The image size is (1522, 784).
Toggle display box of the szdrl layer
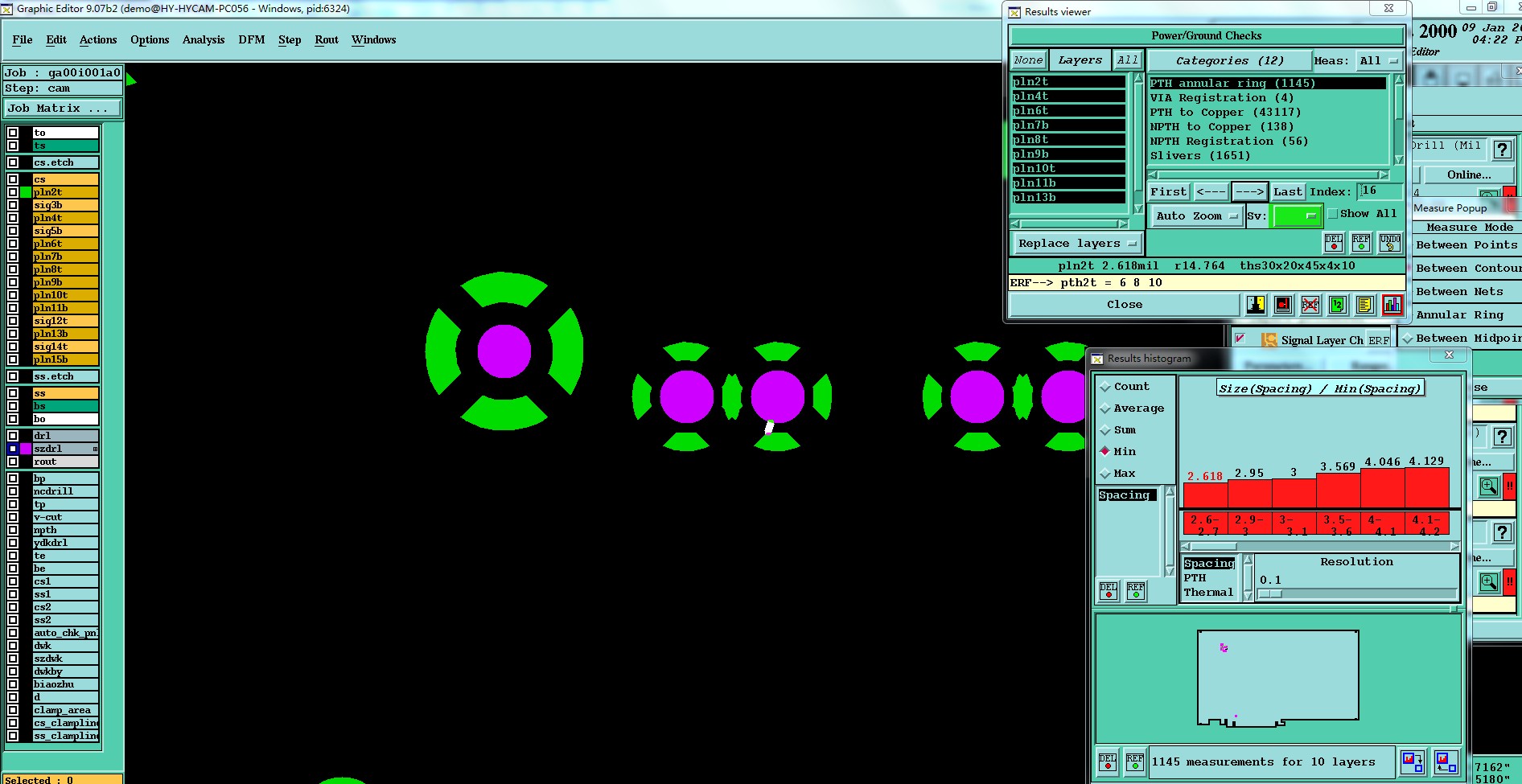tap(13, 449)
